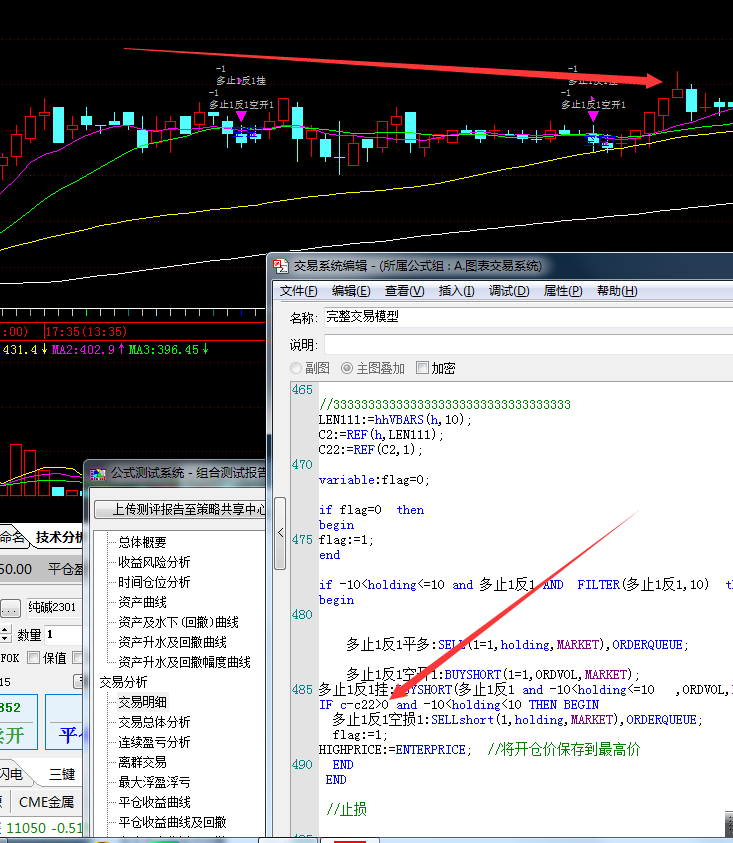Image resolution: width=733 pixels, height=843 pixels.
Task: Tick the 保值 checkbox
Action: 33,657
